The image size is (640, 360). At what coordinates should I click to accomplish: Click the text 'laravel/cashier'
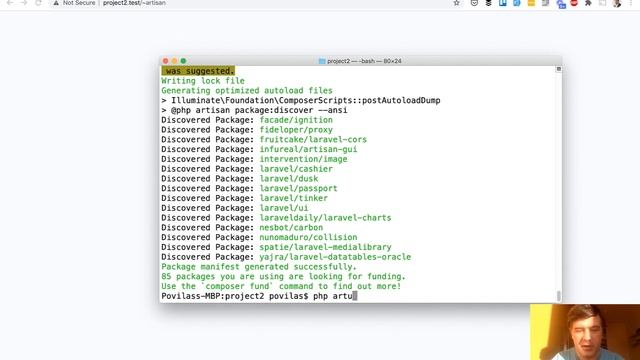click(x=296, y=169)
